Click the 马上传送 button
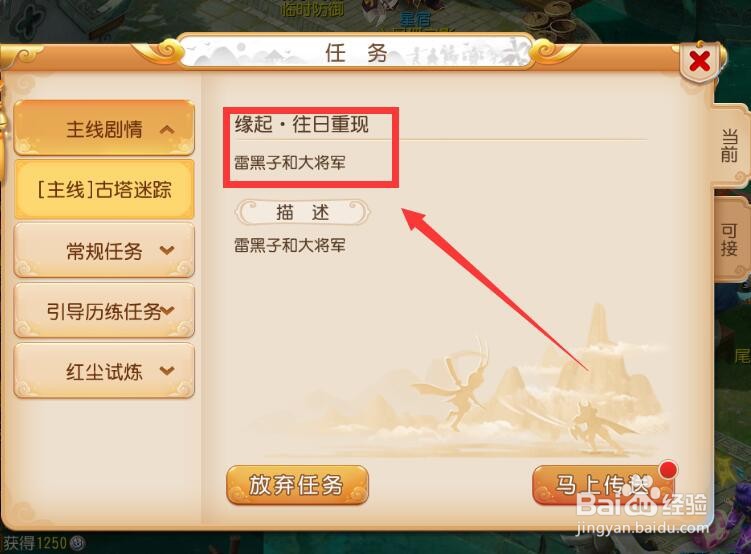 tap(603, 485)
